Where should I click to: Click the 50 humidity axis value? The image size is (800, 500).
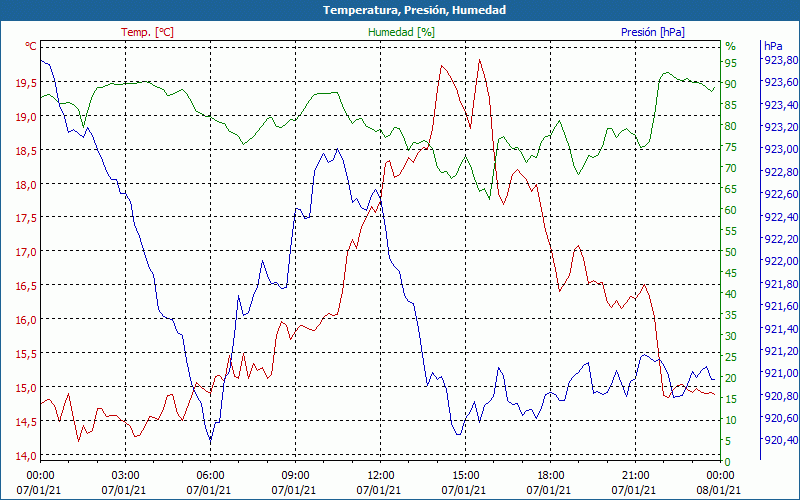[x=731, y=252]
